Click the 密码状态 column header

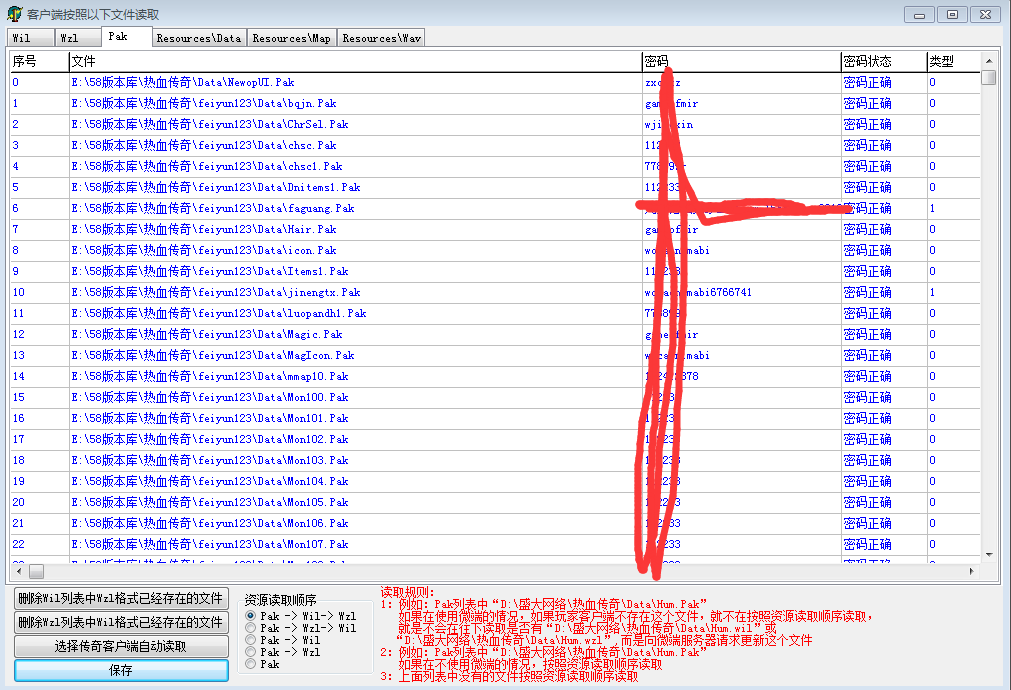[885, 61]
